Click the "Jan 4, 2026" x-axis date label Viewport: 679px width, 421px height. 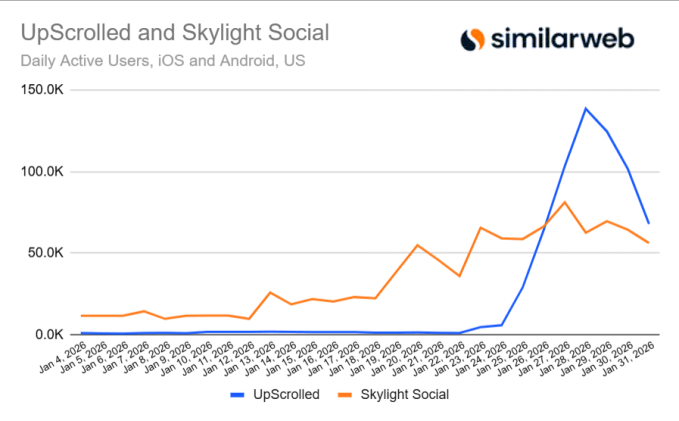[x=63, y=355]
